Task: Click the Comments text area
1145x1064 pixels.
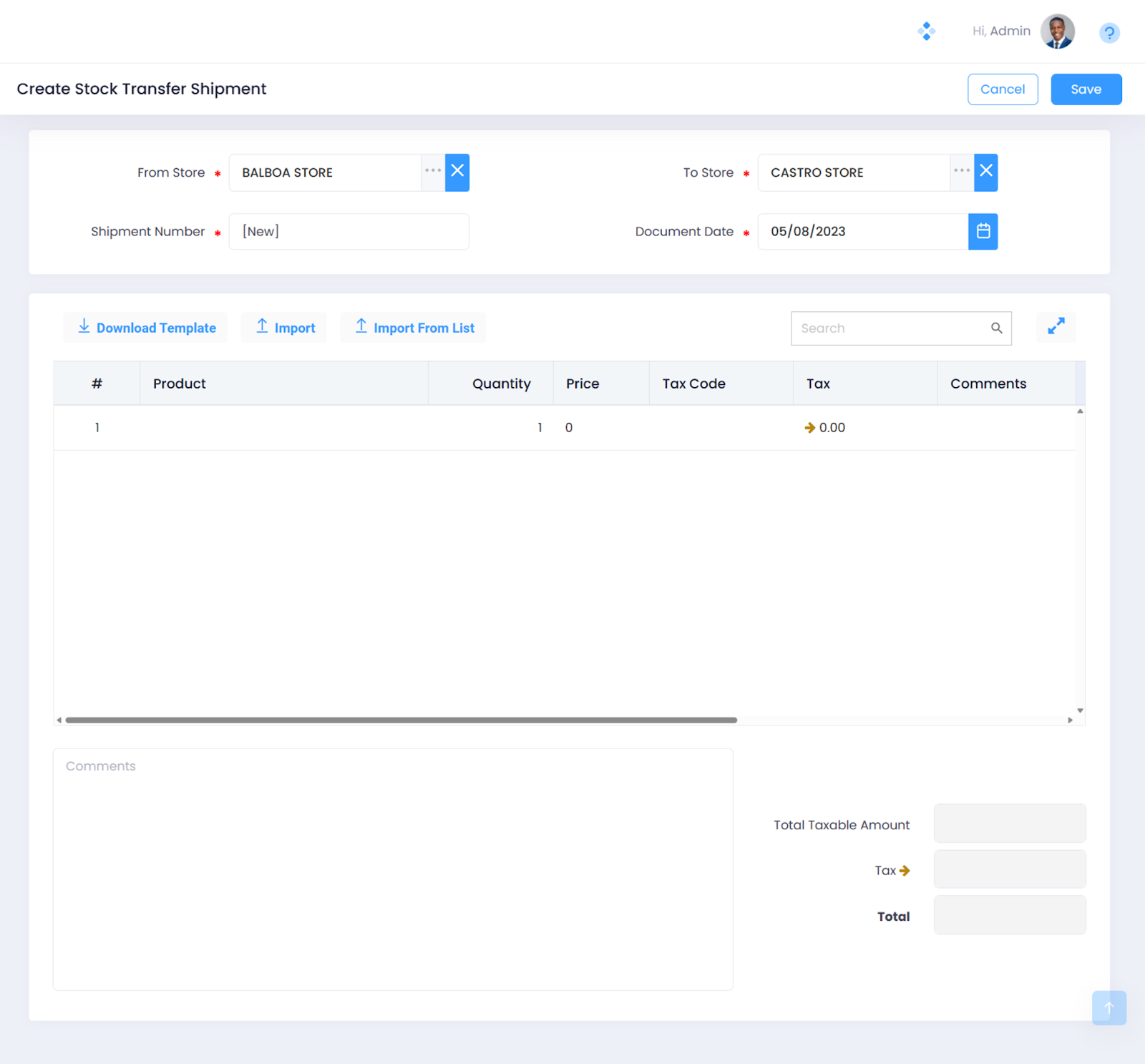Action: tap(392, 869)
